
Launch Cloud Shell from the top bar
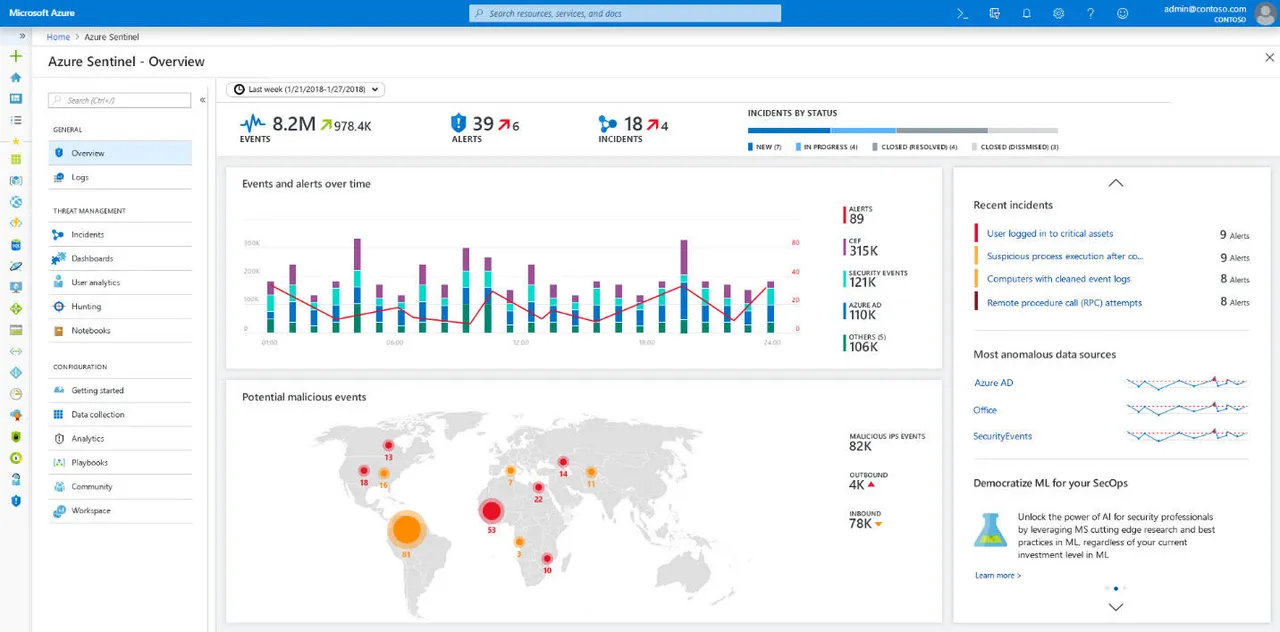coord(960,13)
